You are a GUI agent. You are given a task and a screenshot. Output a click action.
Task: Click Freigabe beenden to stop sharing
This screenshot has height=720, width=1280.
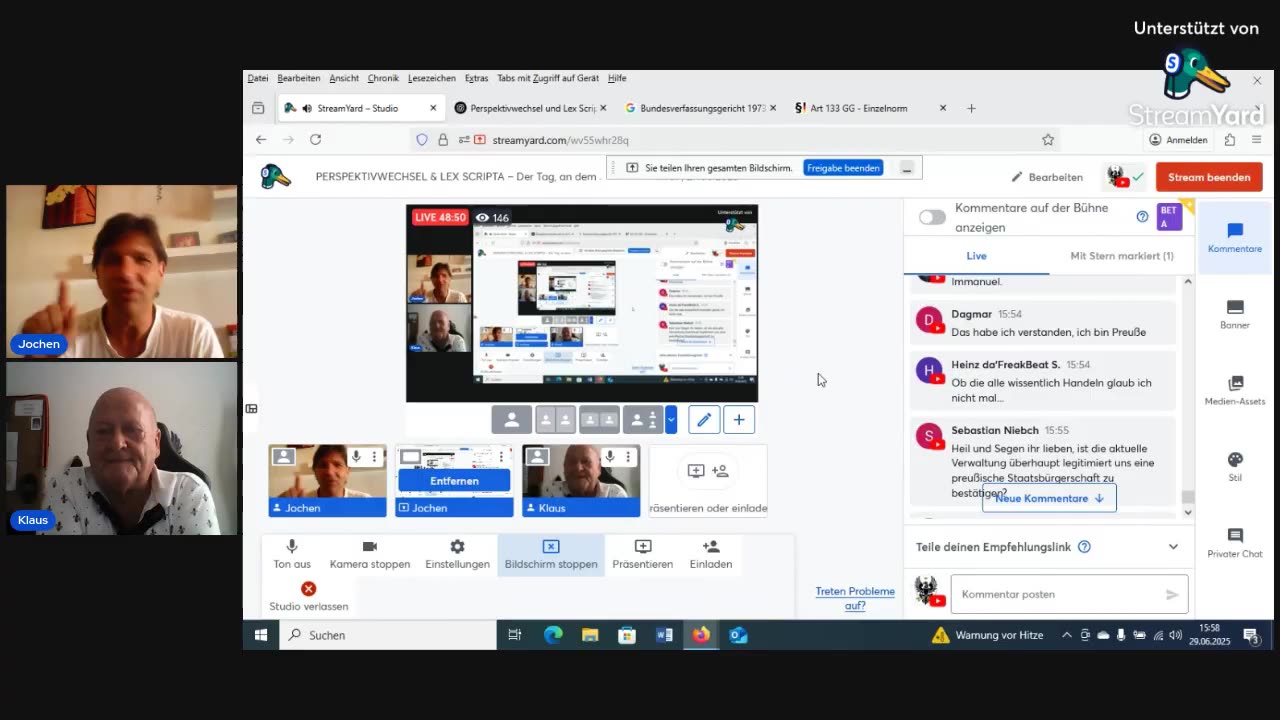[x=843, y=168]
